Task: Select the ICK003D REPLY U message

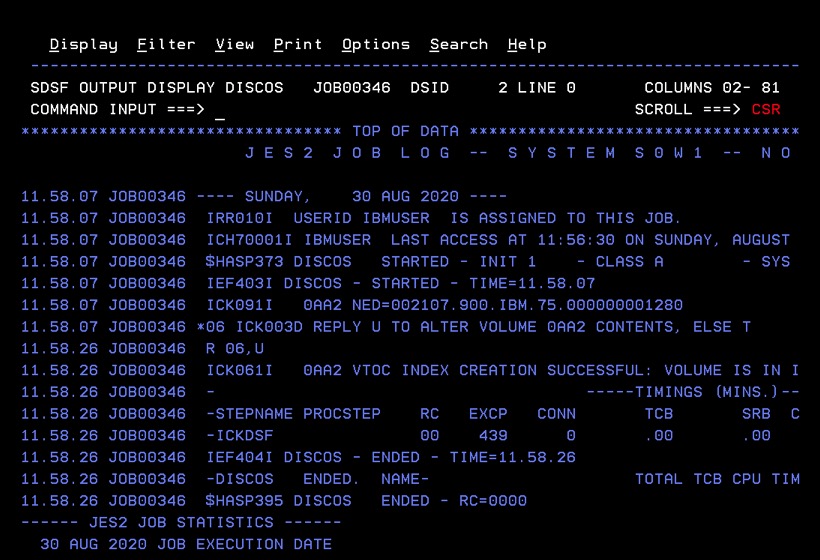Action: (386, 327)
